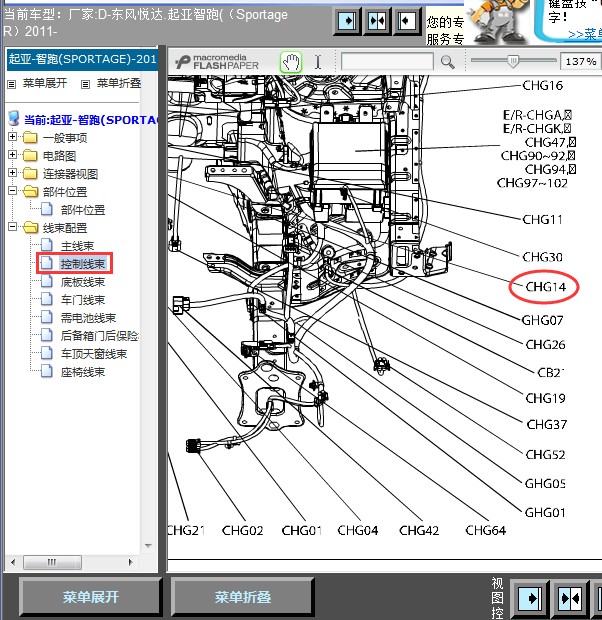
Task: Click the 起亚-智跑(SPORTAGE)-201 sidebar title bar
Action: [x=82, y=59]
